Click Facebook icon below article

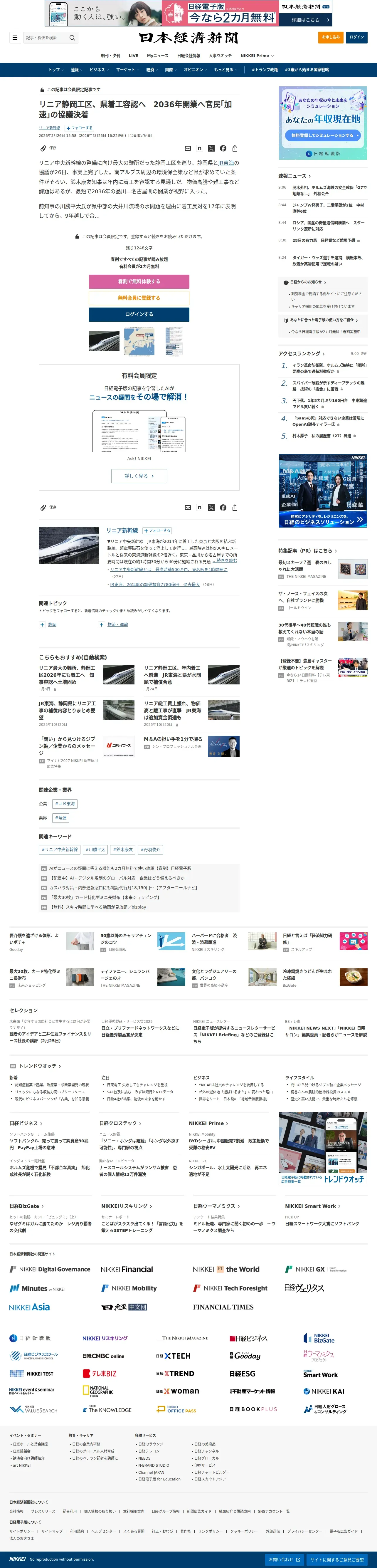tap(223, 507)
